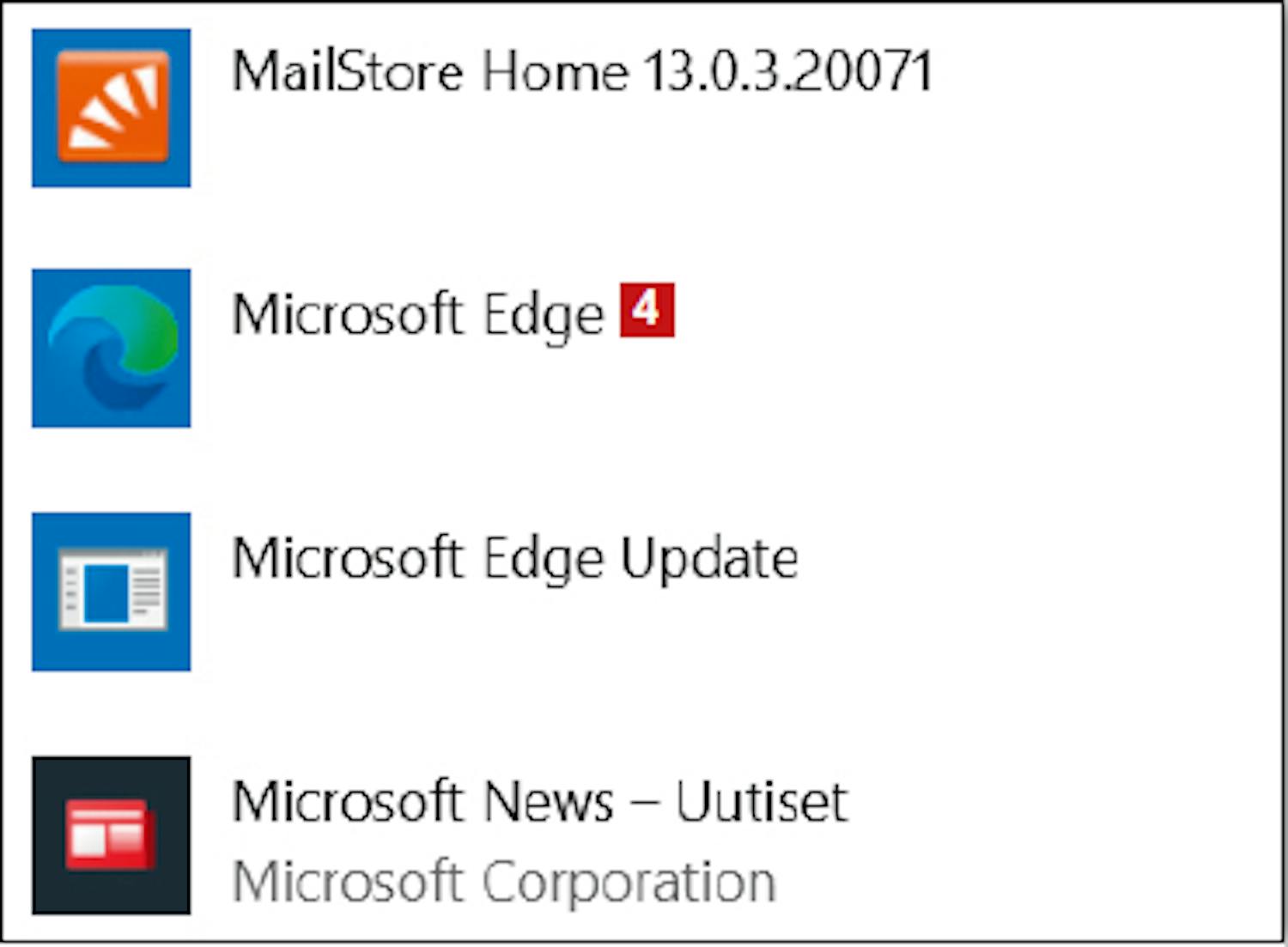This screenshot has width=1288, height=947.
Task: Click the 13.0.3.20071 version number
Action: tap(787, 70)
